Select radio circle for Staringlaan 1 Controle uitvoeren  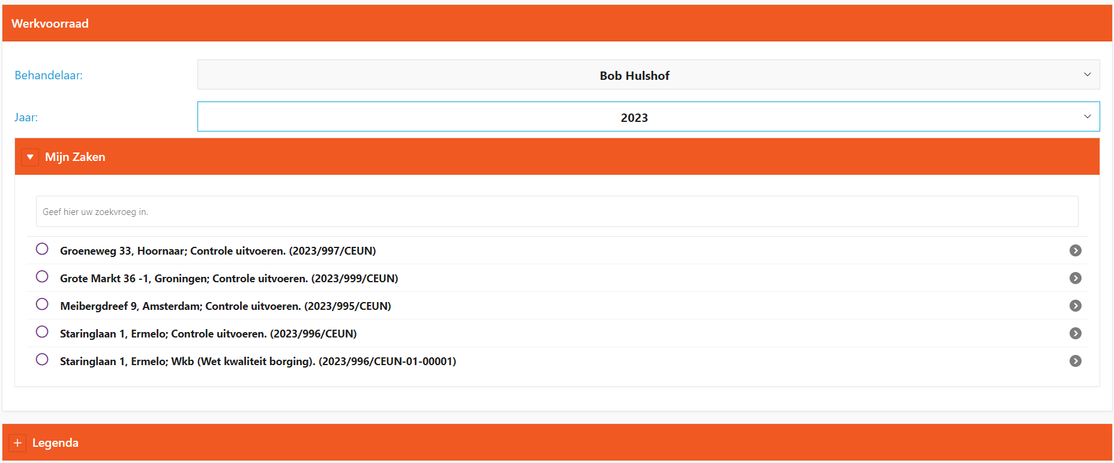point(42,332)
